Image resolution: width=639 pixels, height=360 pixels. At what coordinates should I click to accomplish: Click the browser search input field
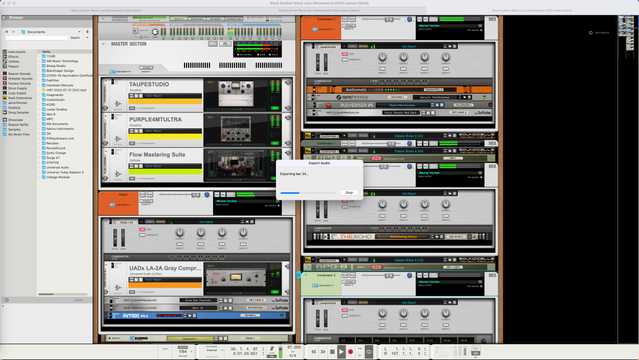click(x=37, y=38)
